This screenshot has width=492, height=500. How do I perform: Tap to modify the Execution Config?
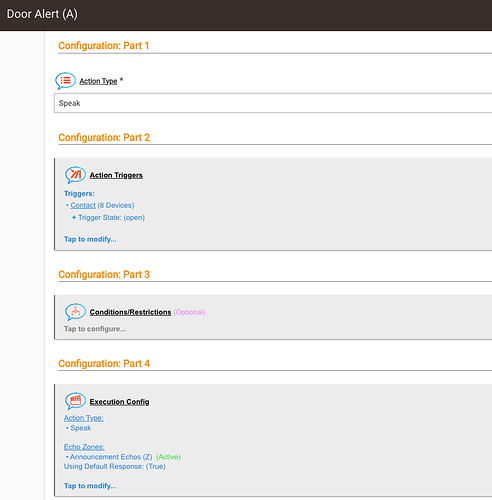(90, 486)
